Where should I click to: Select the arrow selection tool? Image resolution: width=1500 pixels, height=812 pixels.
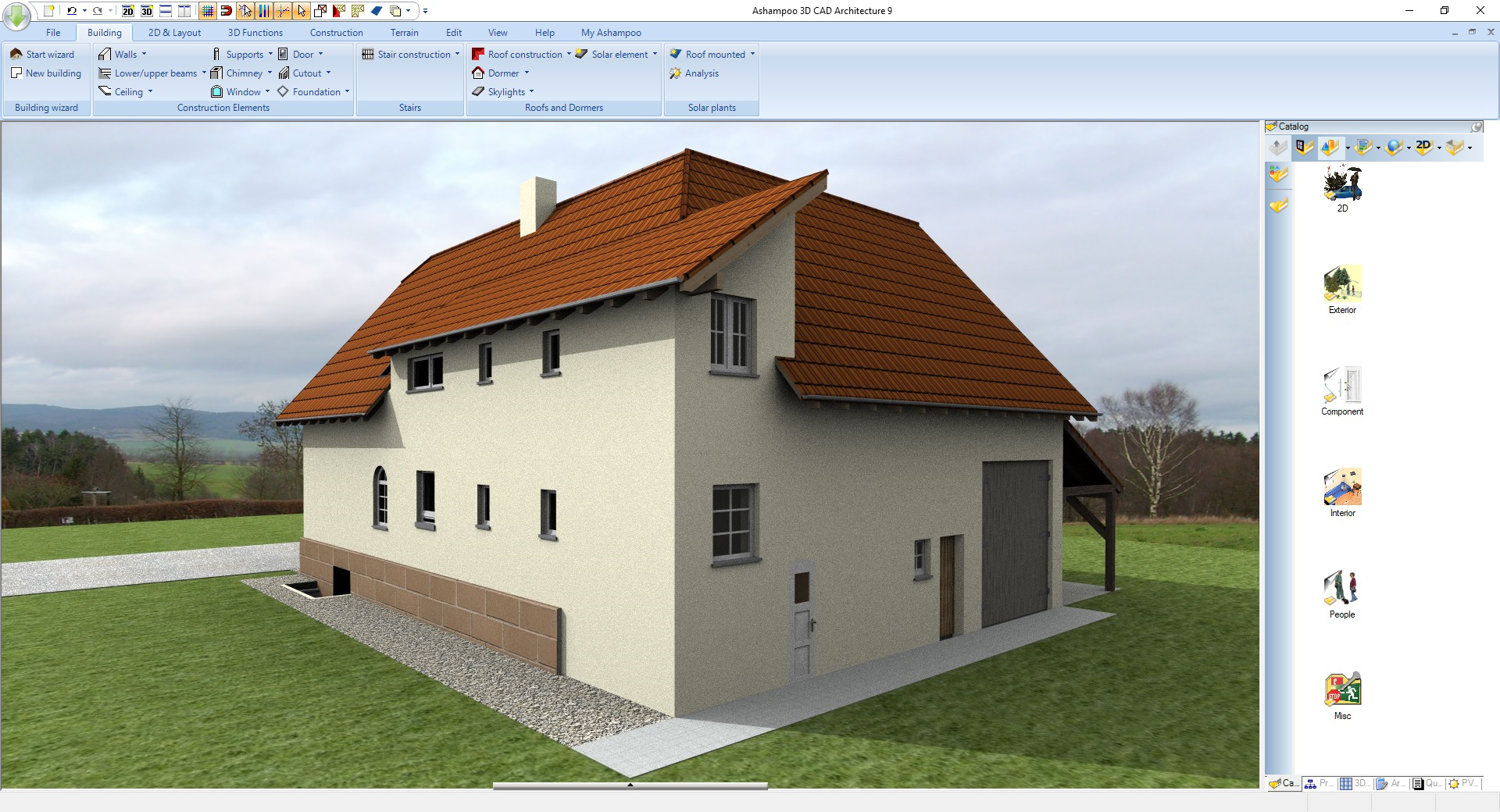[302, 11]
